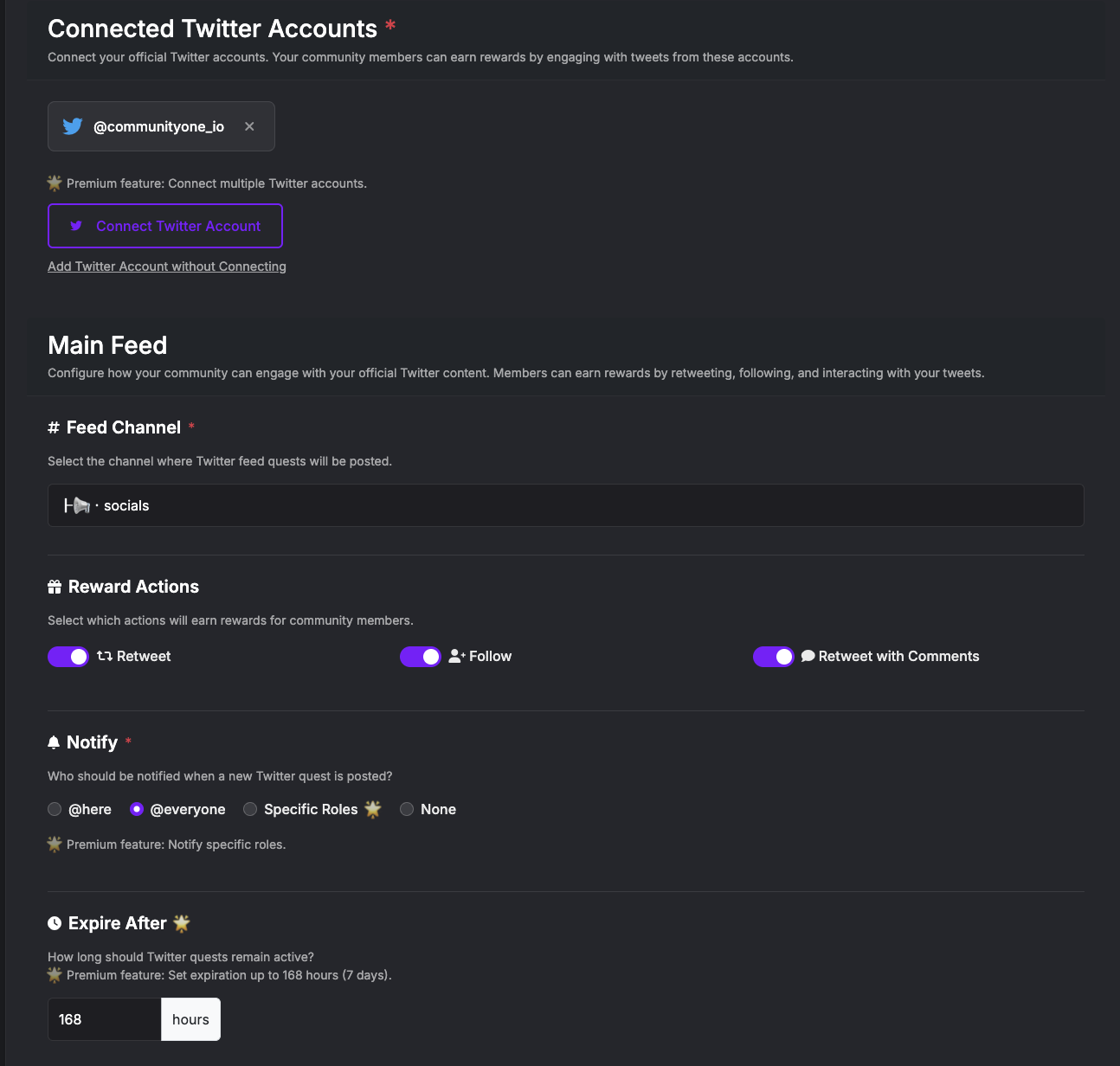Click the hash icon before Feed Channel
Screen dimensions: 1120x1066
click(x=54, y=427)
